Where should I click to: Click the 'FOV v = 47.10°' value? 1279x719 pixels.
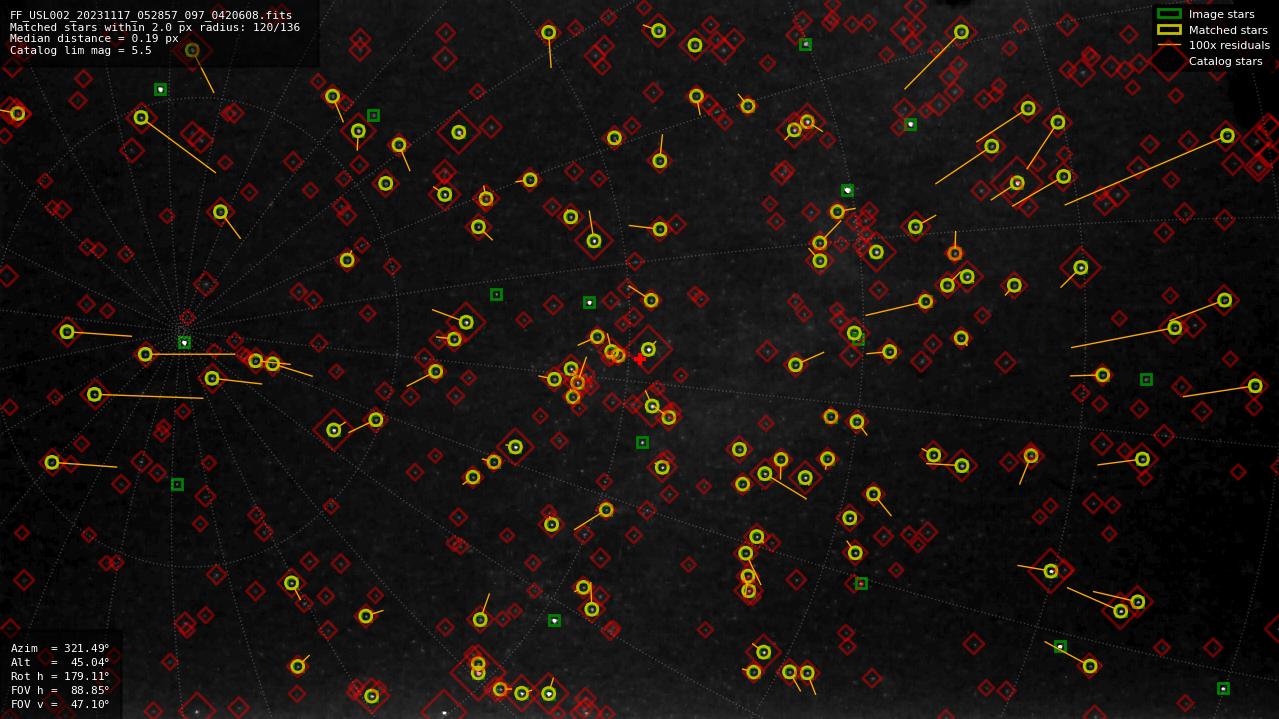(60, 704)
